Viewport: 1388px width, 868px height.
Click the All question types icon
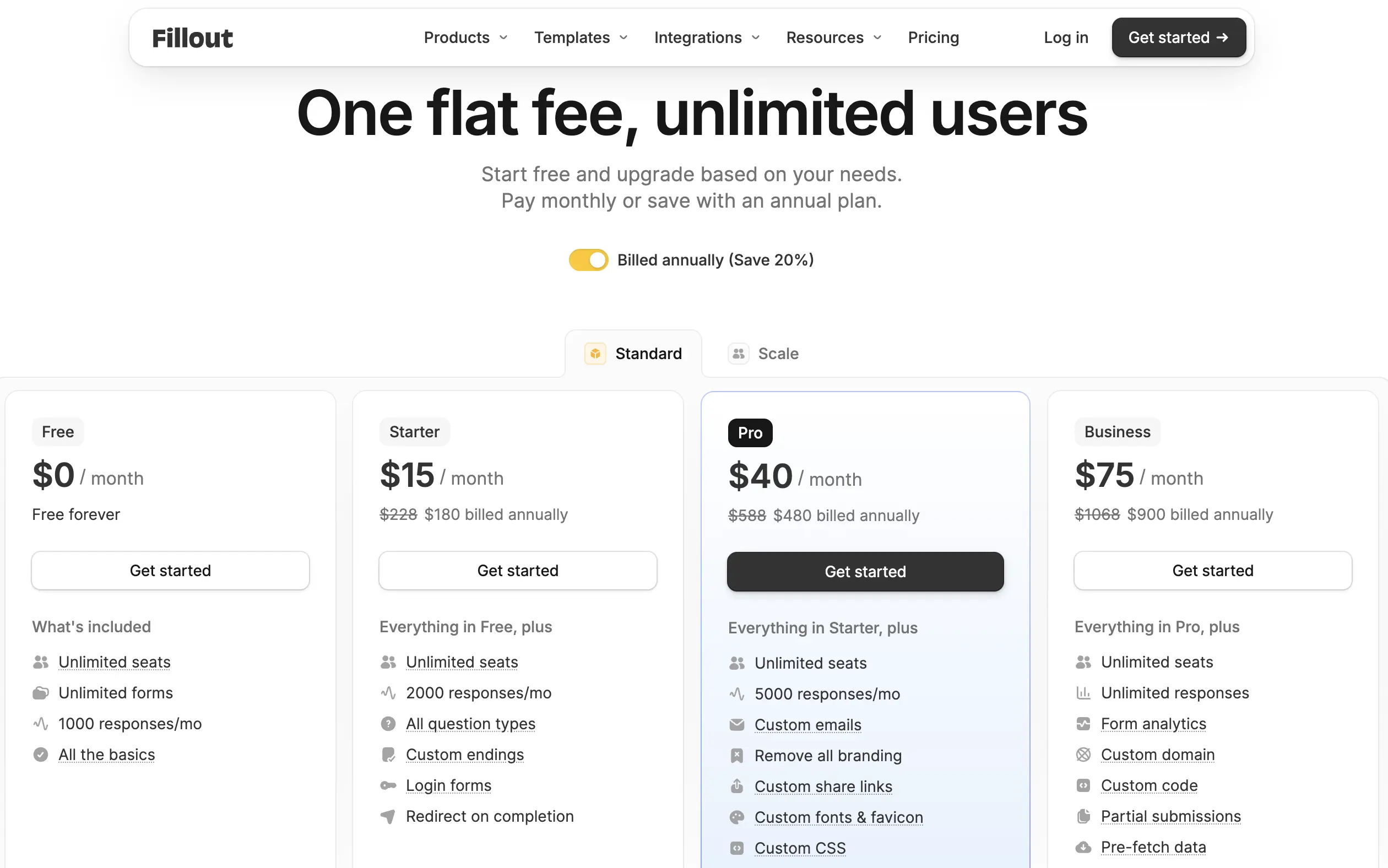pyautogui.click(x=388, y=723)
